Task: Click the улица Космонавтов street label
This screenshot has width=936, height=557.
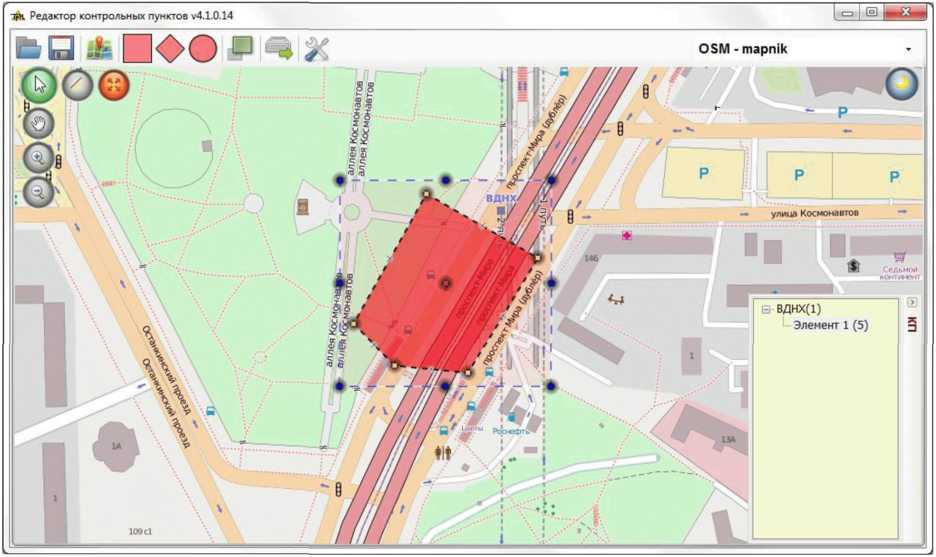Action: [814, 213]
